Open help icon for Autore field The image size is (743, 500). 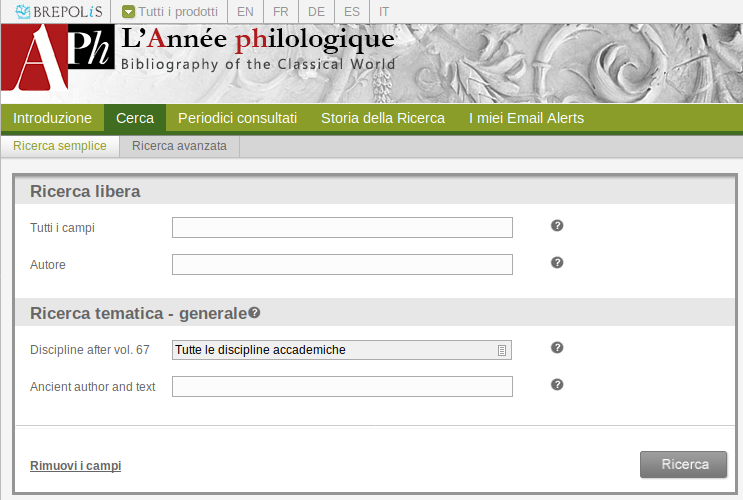pyautogui.click(x=557, y=263)
